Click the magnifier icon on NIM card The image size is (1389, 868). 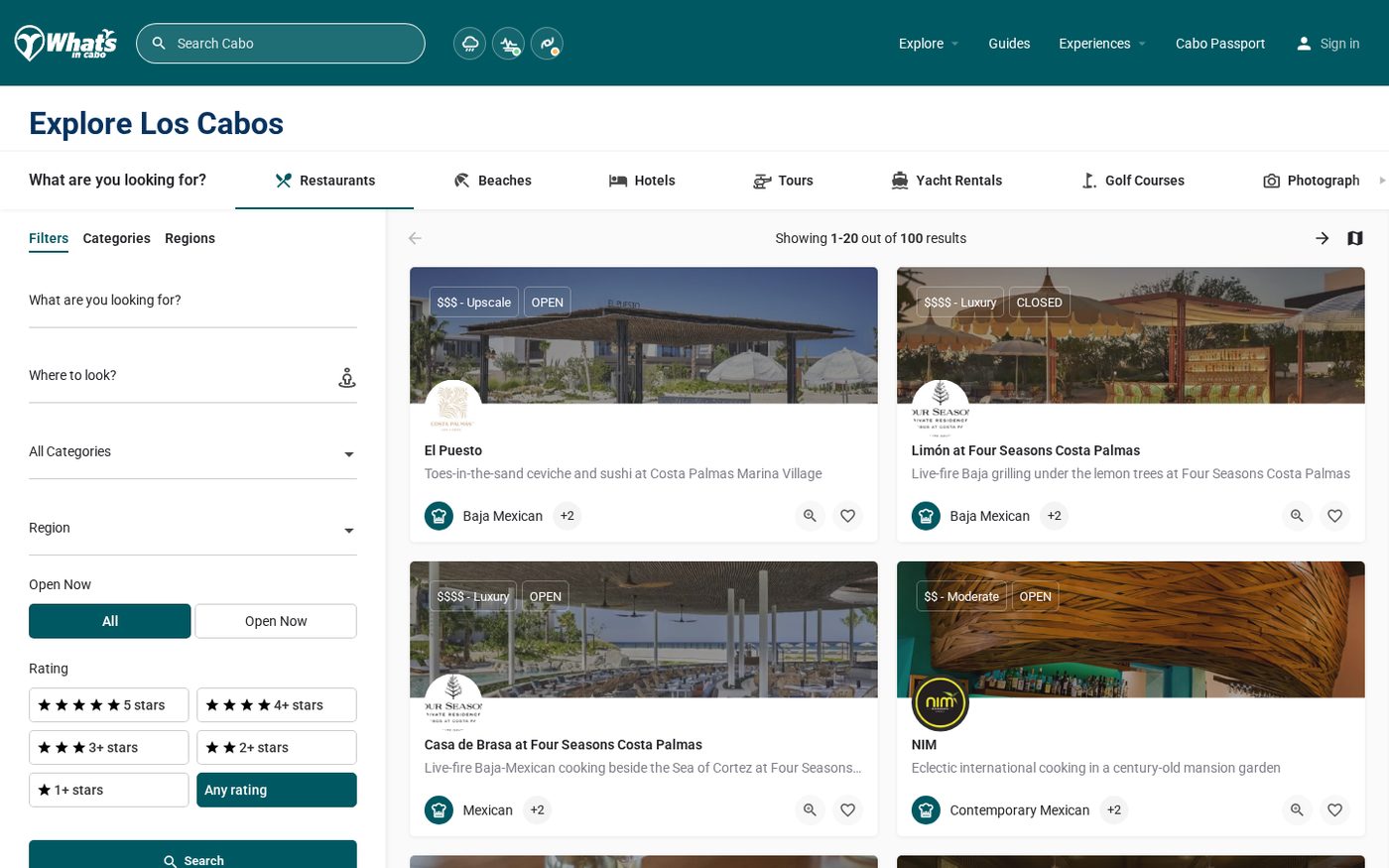(1297, 810)
